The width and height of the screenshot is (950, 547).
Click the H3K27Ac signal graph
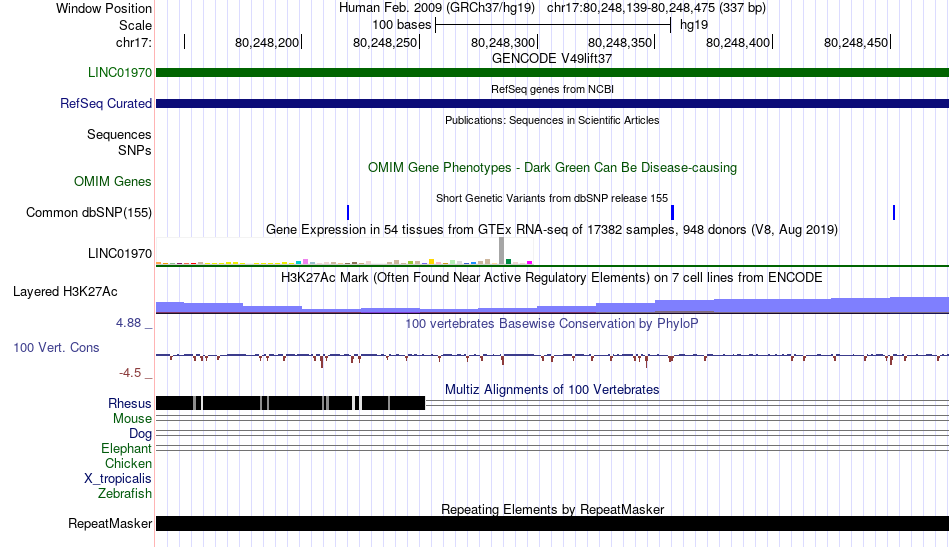[x=552, y=305]
